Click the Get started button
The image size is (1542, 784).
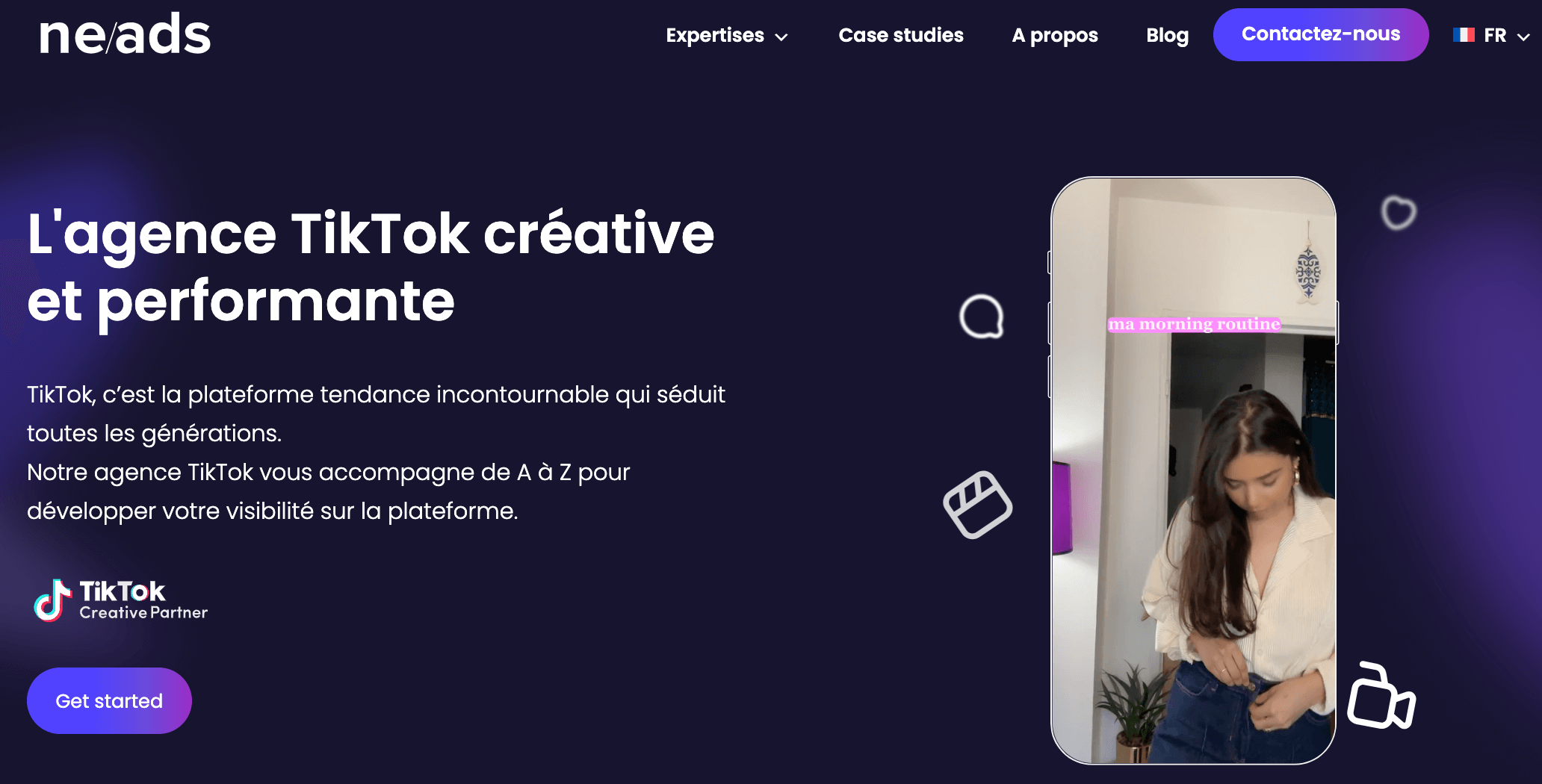click(x=109, y=700)
